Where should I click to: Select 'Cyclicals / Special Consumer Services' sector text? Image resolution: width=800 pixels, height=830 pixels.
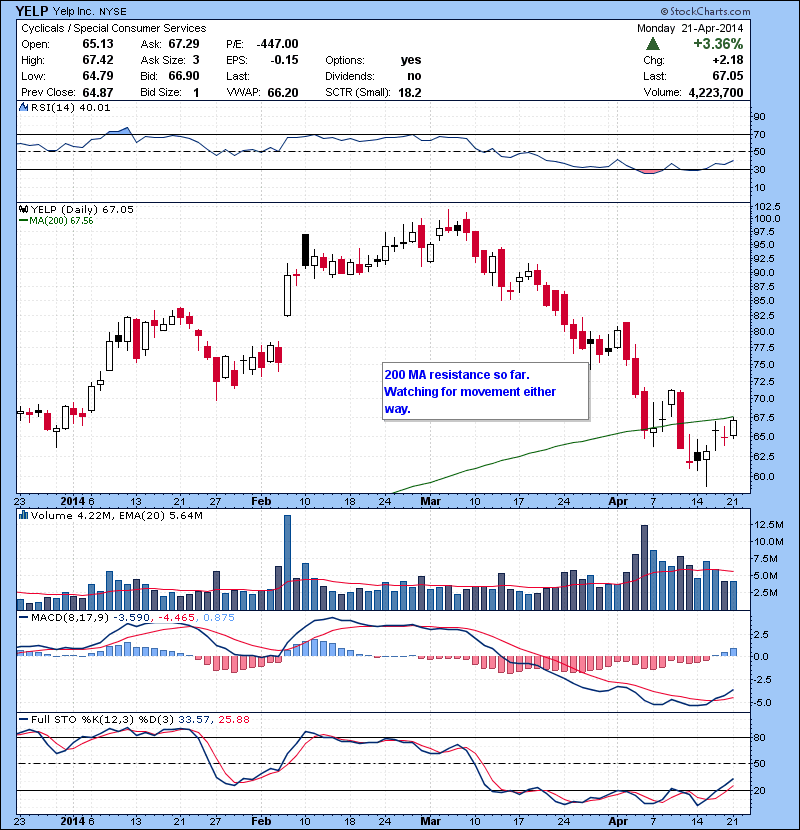[x=113, y=28]
